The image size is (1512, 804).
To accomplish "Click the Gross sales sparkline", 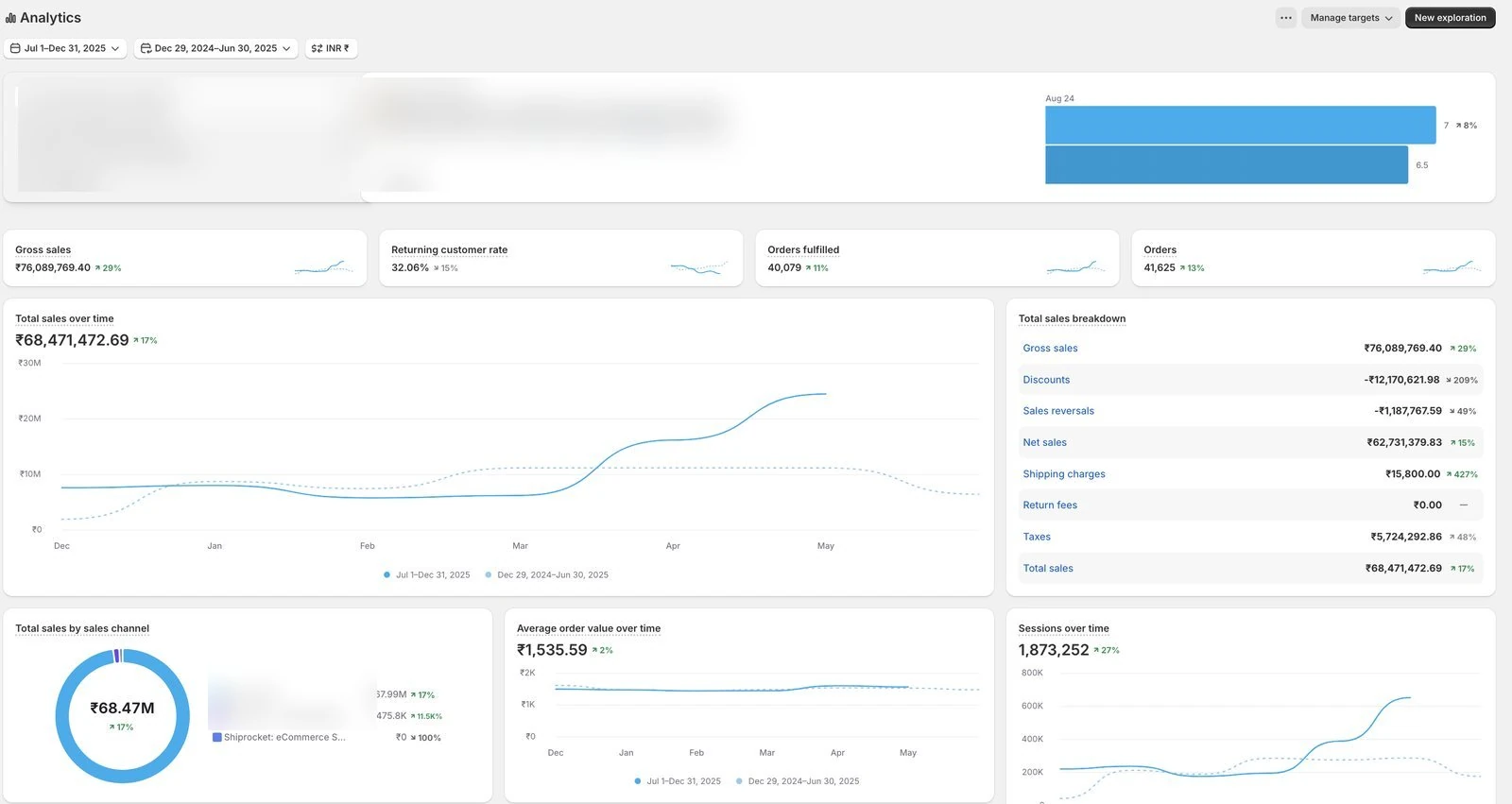I will [x=323, y=267].
